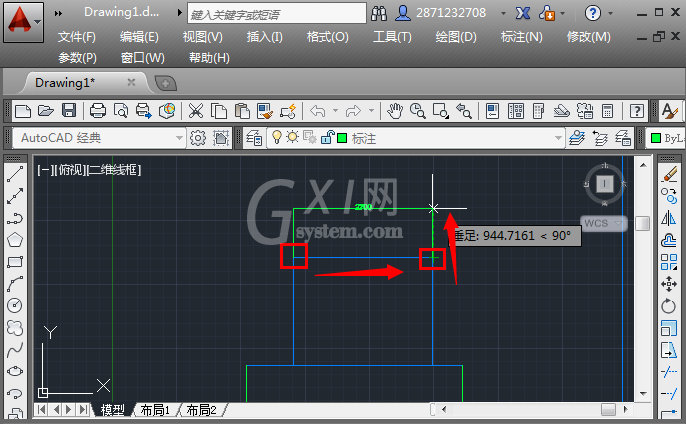Open the ByLayer color dropdown
686x424 pixels.
coord(665,138)
